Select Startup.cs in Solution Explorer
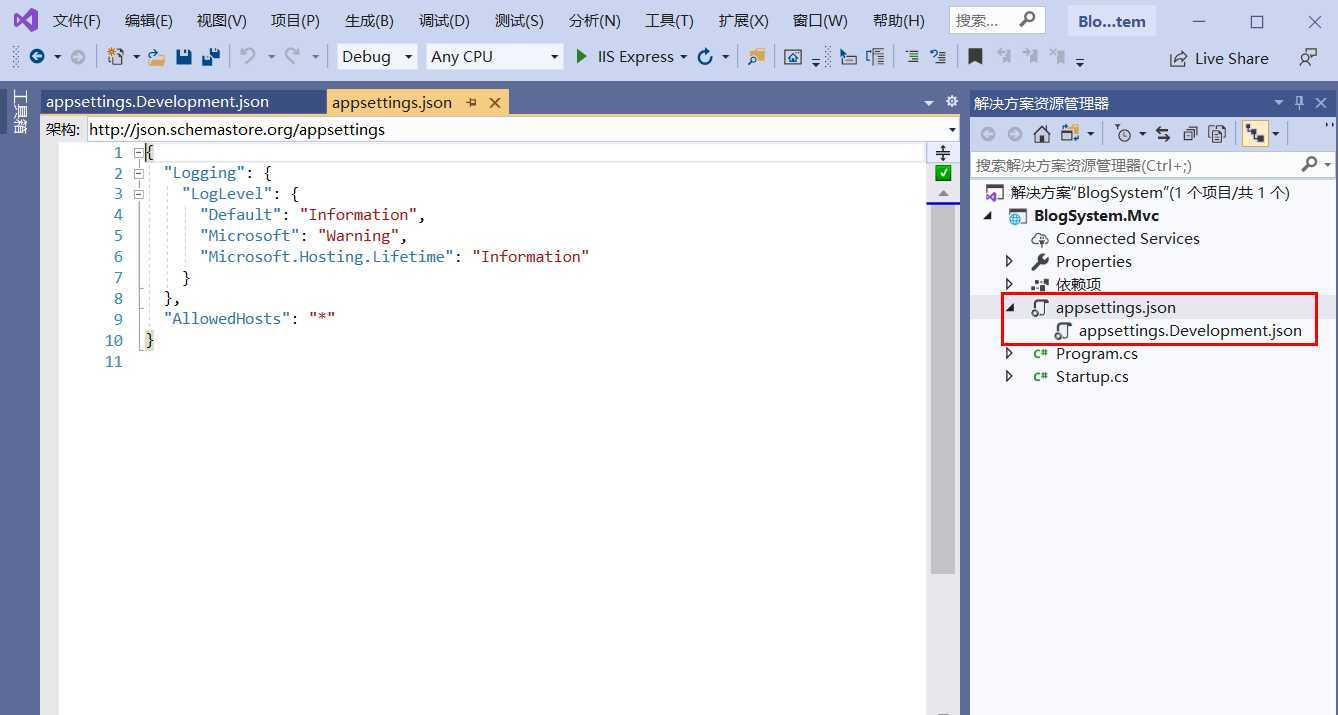Viewport: 1338px width, 715px height. (x=1091, y=377)
